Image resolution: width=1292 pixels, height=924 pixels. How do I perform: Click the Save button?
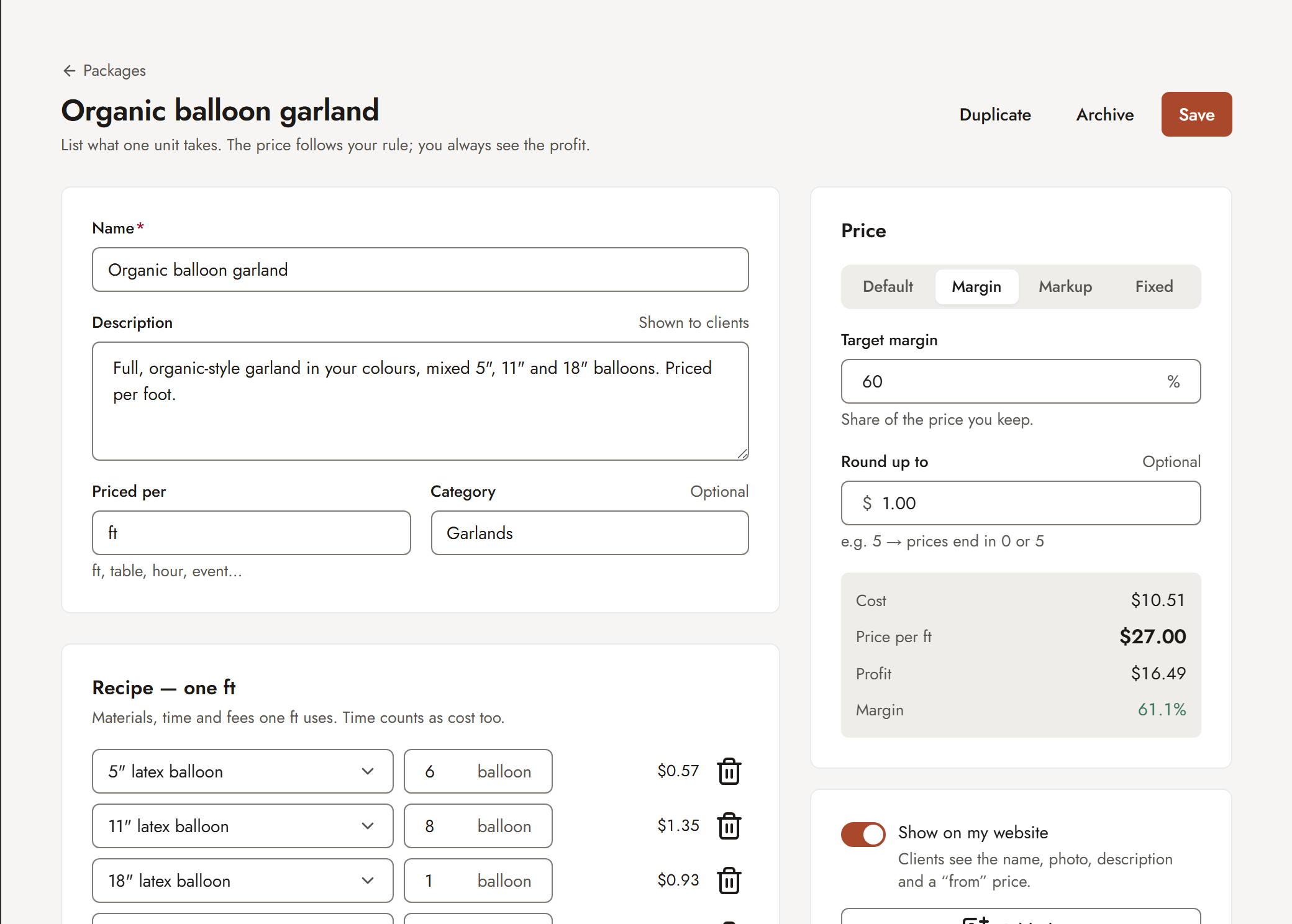tap(1196, 114)
